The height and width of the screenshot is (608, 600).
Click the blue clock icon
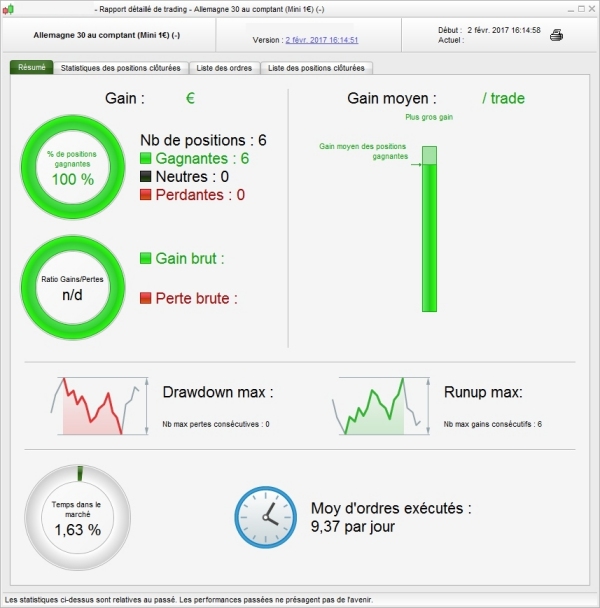pos(266,517)
